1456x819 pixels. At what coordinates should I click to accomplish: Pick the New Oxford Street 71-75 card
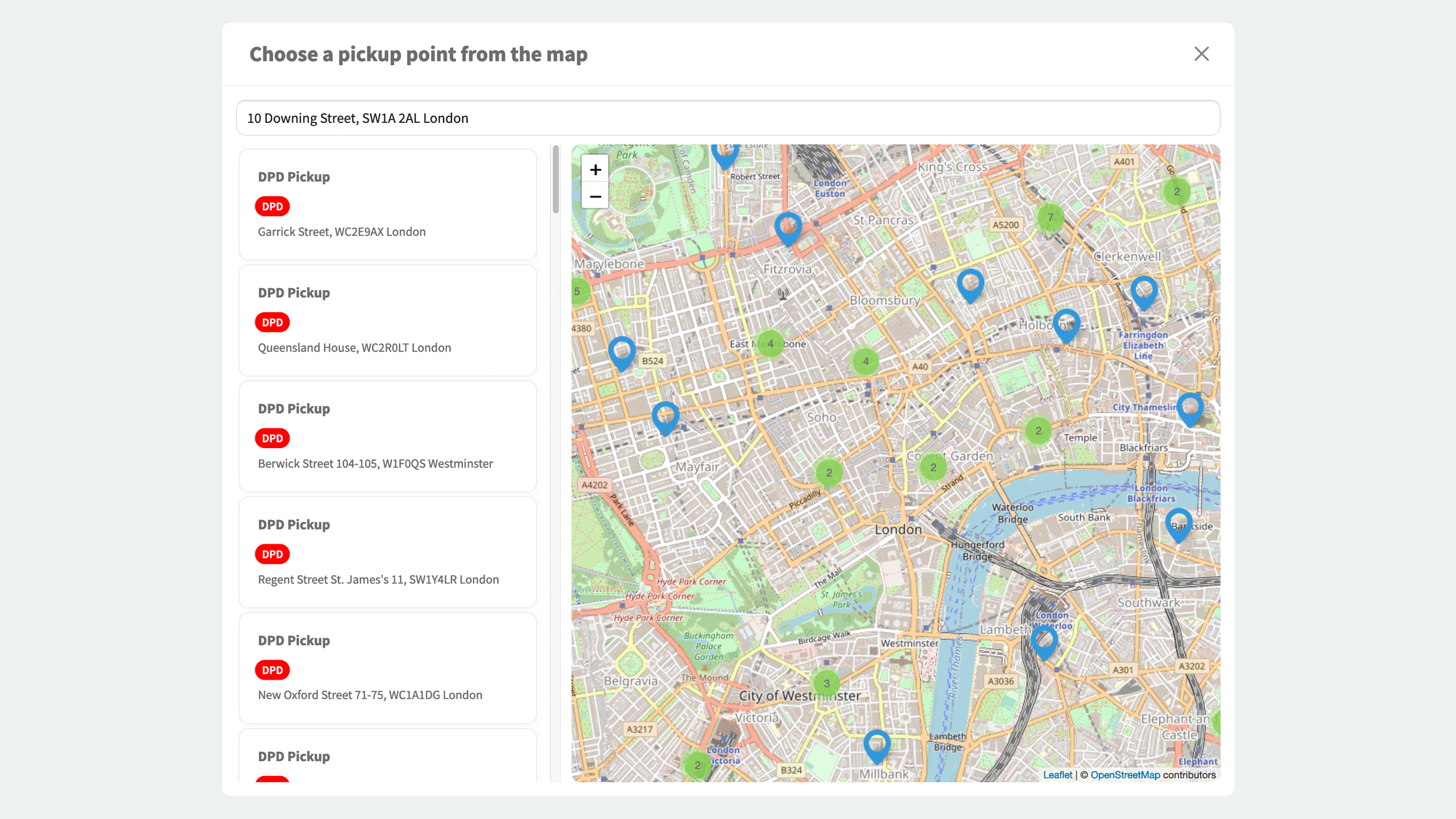388,668
